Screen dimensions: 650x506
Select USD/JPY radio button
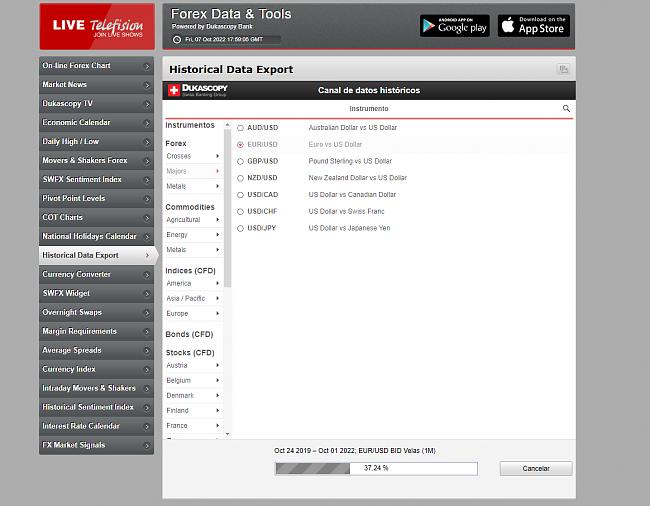tap(240, 228)
